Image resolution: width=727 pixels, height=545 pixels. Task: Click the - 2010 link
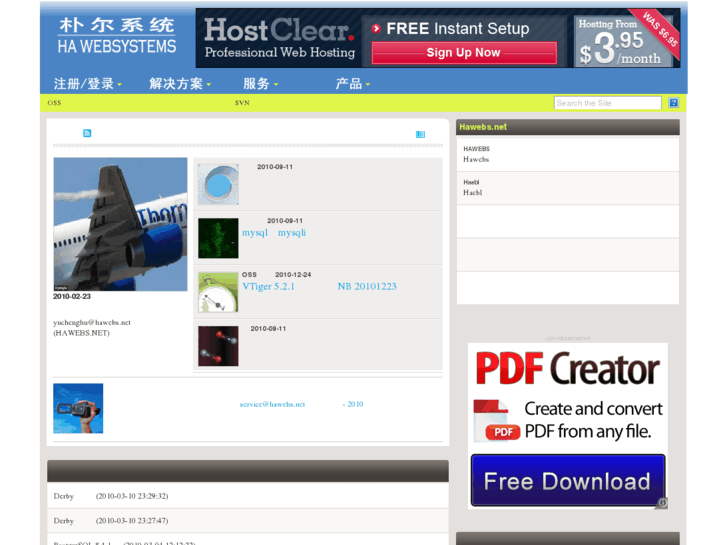(353, 404)
